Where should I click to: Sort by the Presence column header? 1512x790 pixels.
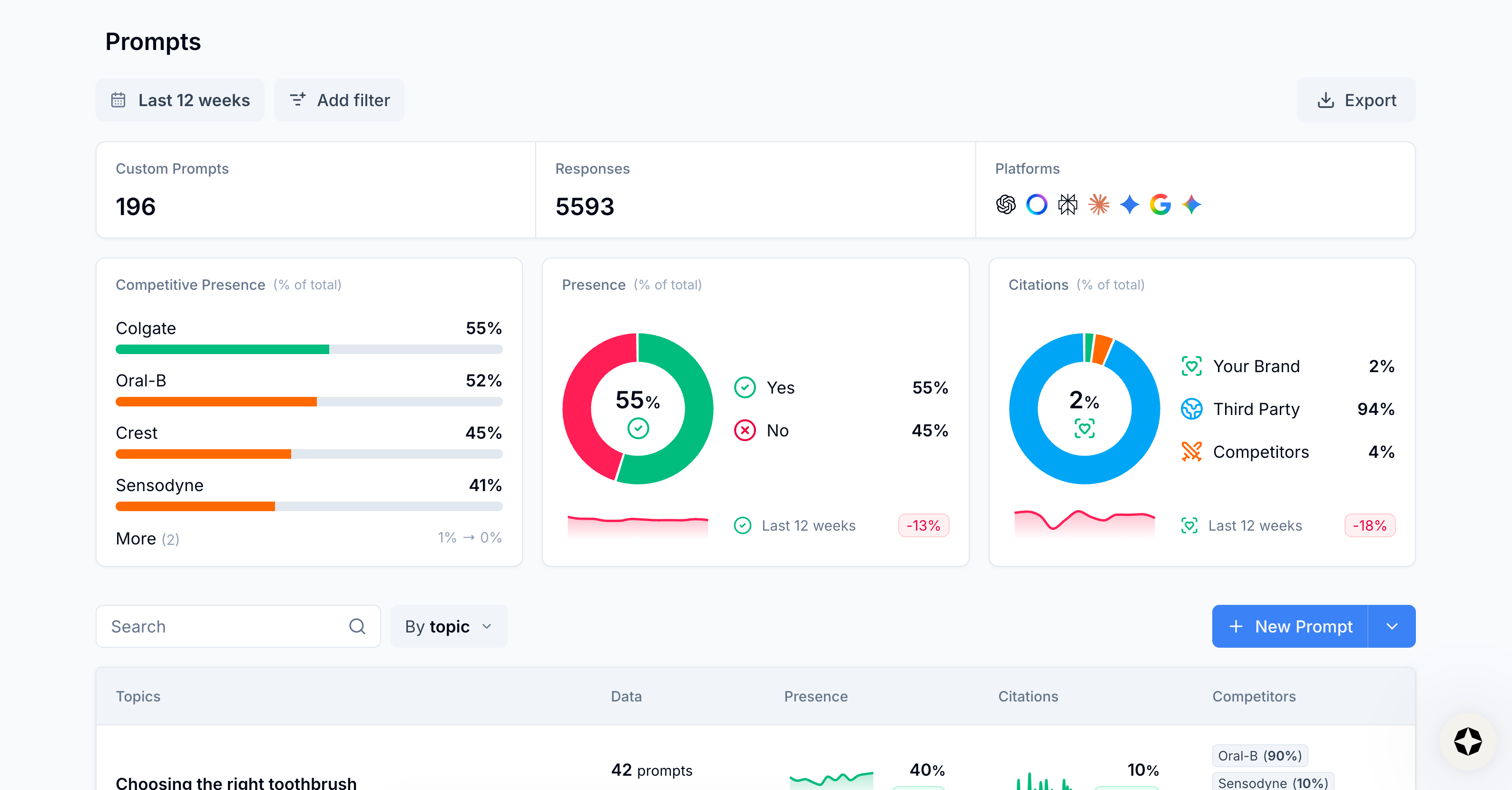(x=815, y=696)
